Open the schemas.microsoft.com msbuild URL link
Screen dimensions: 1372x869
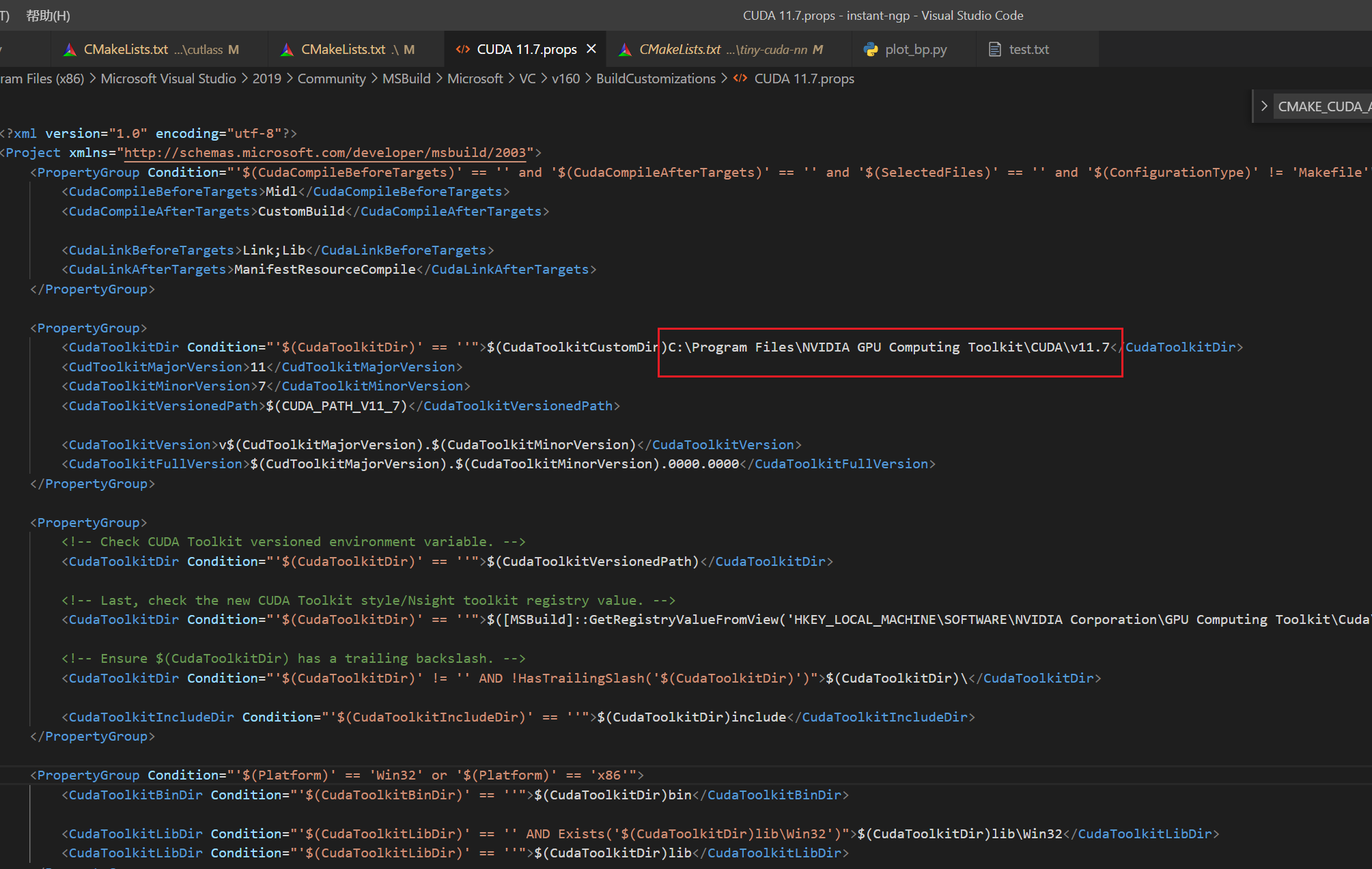325,152
